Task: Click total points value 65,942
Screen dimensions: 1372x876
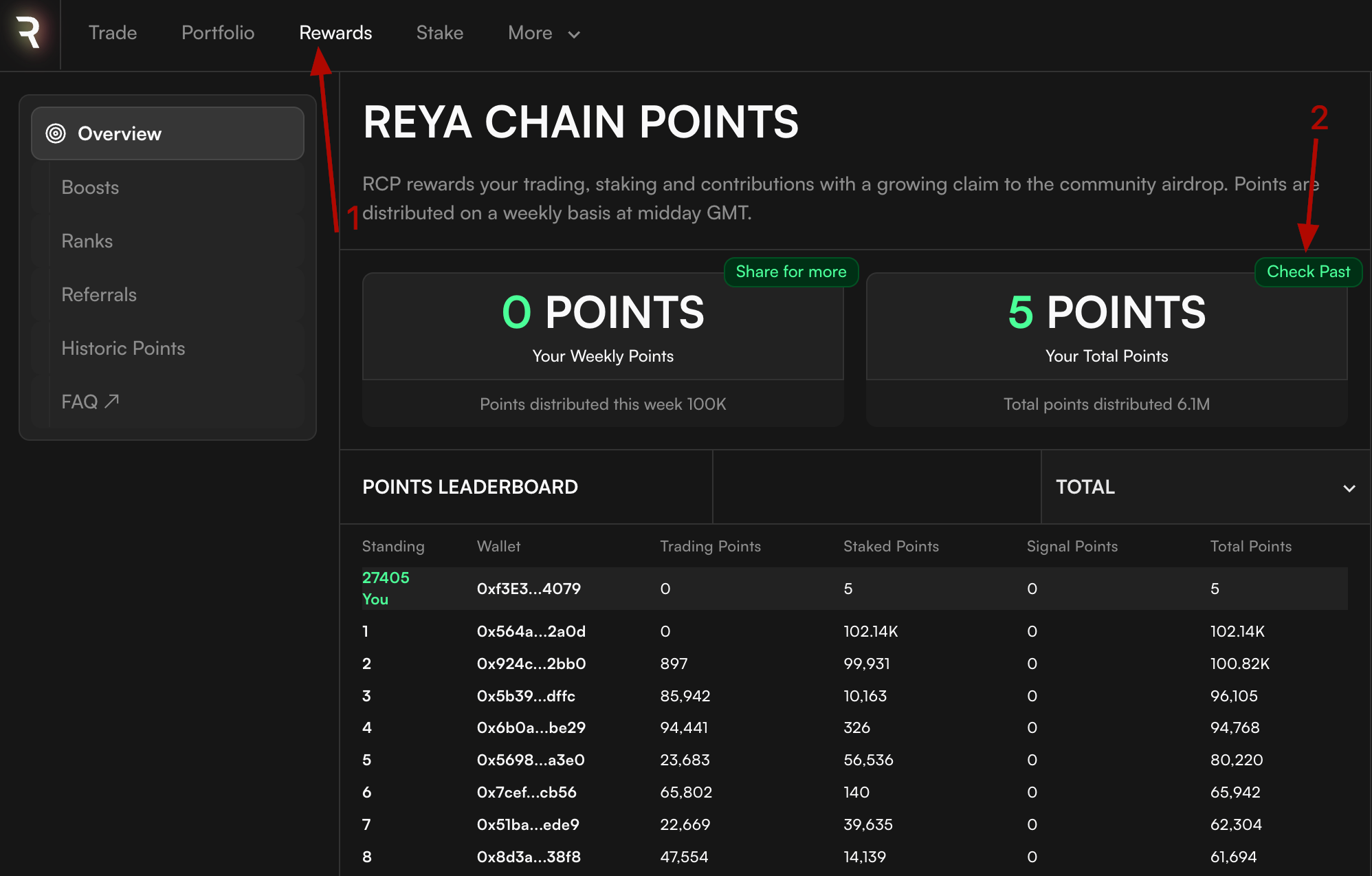Action: click(x=1235, y=792)
